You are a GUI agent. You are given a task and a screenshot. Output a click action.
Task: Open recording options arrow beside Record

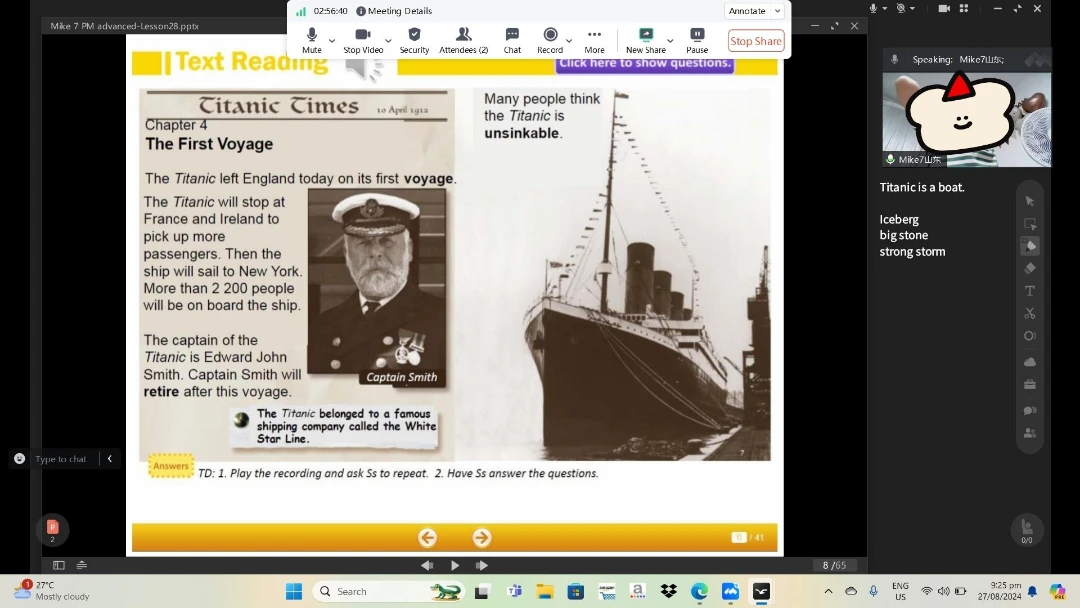click(x=569, y=41)
